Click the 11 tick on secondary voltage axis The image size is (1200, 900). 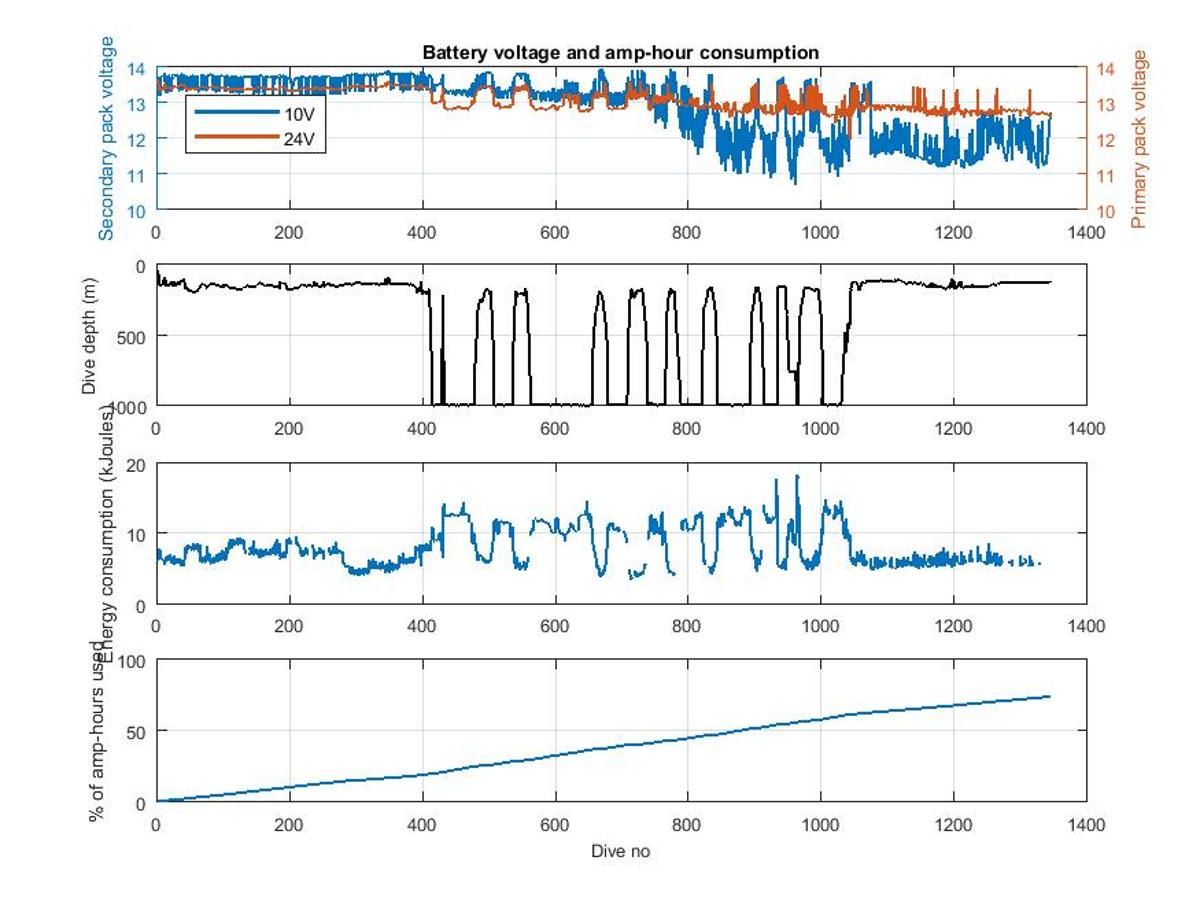(x=138, y=175)
